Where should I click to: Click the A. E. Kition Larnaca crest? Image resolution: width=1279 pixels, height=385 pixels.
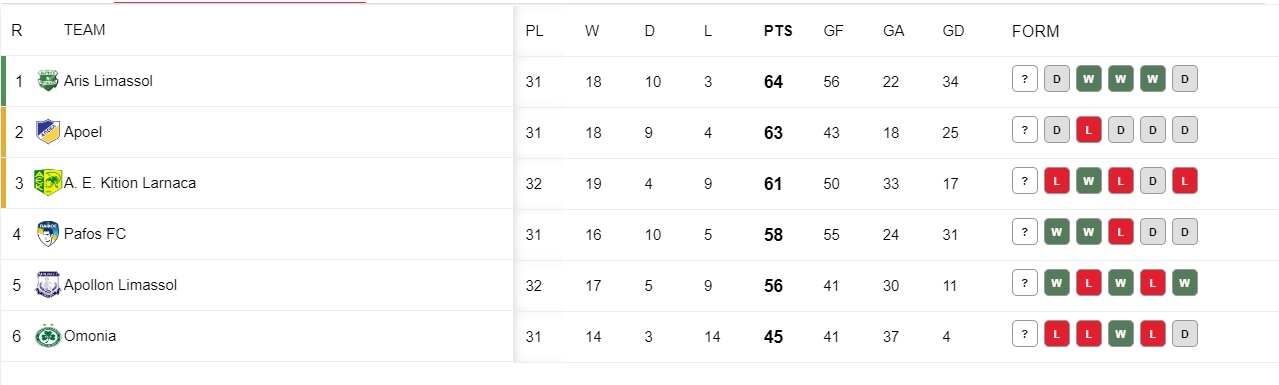[x=48, y=183]
